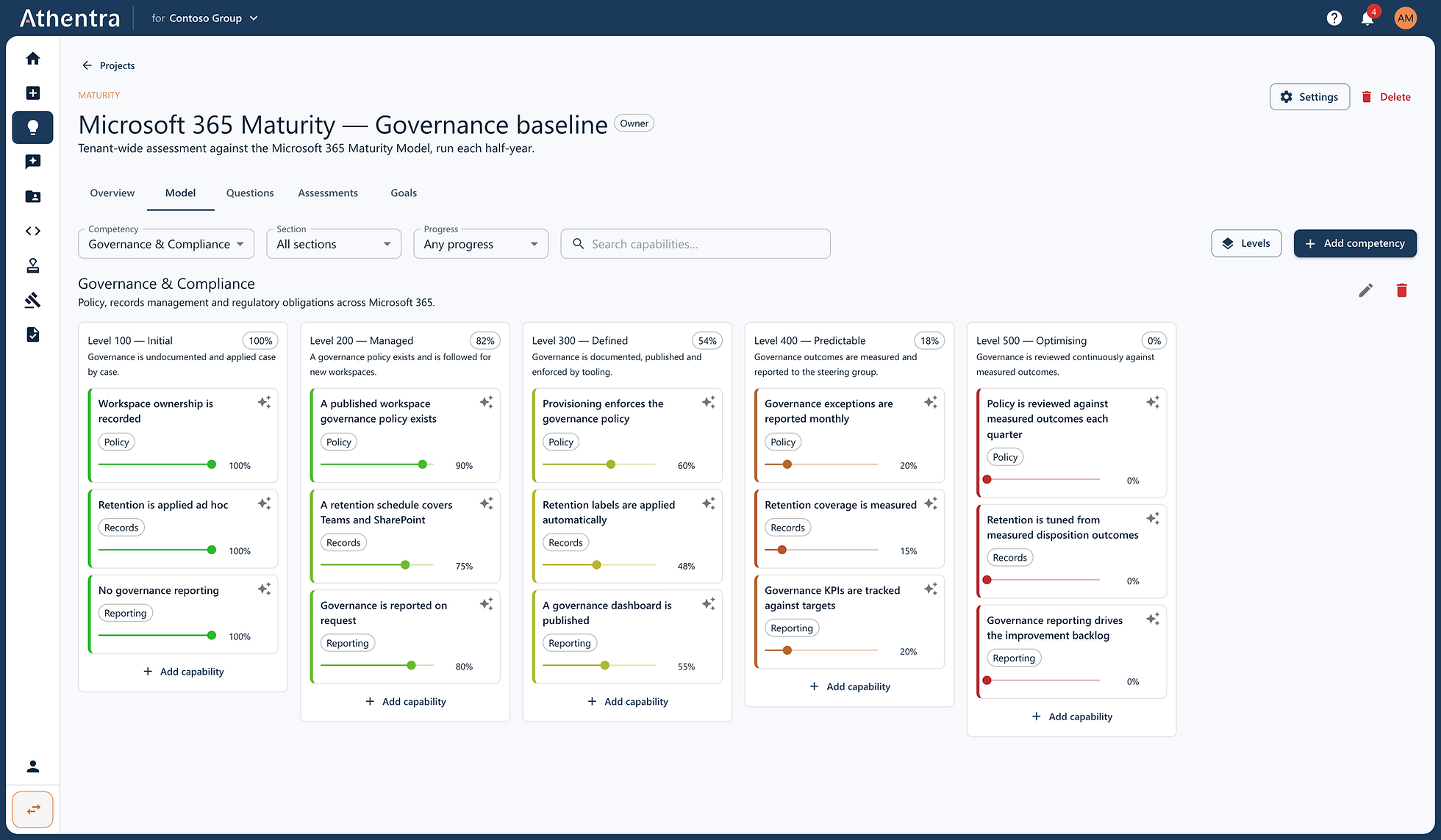
Task: Adjust slider for Governance exceptions reported monthly
Action: [821, 464]
